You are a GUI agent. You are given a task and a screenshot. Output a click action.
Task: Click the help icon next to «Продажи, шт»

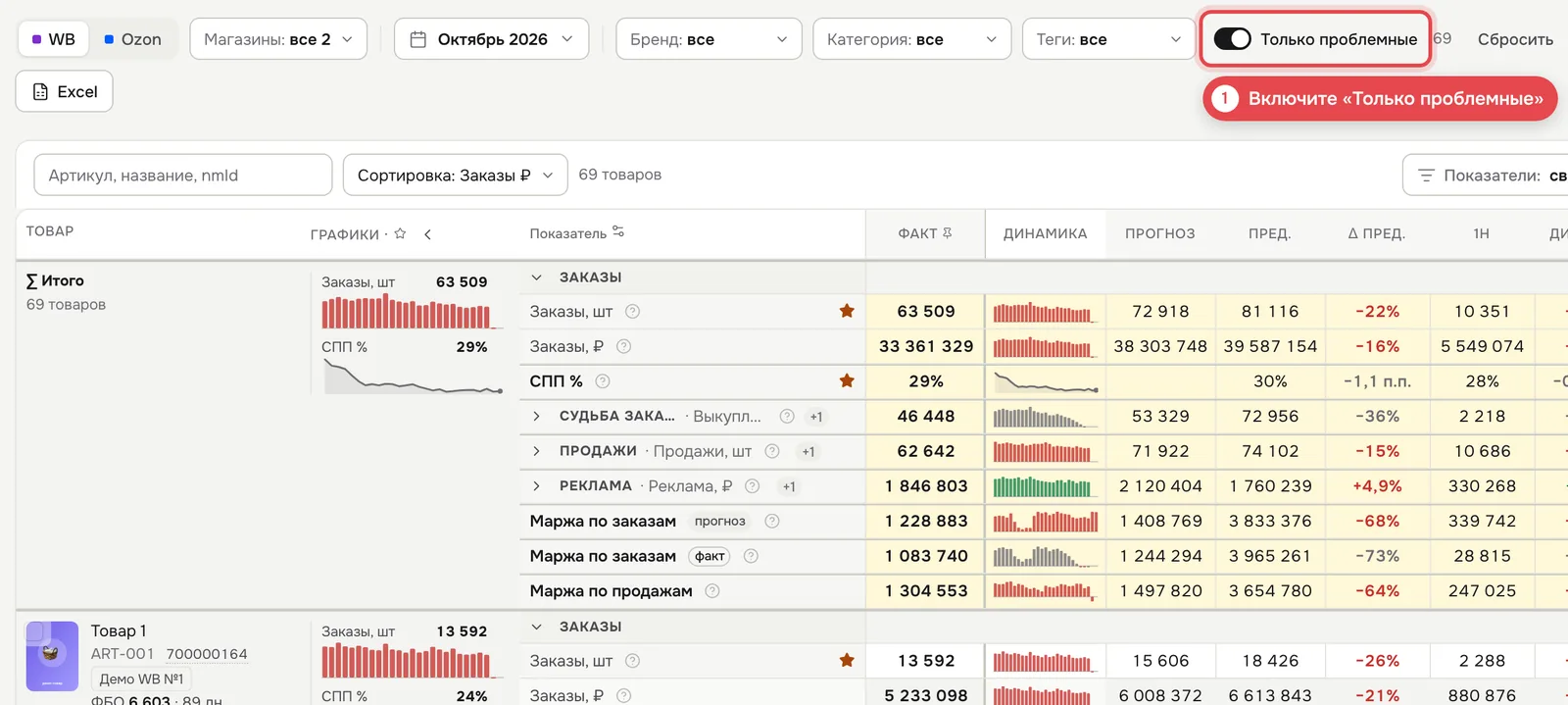[772, 451]
